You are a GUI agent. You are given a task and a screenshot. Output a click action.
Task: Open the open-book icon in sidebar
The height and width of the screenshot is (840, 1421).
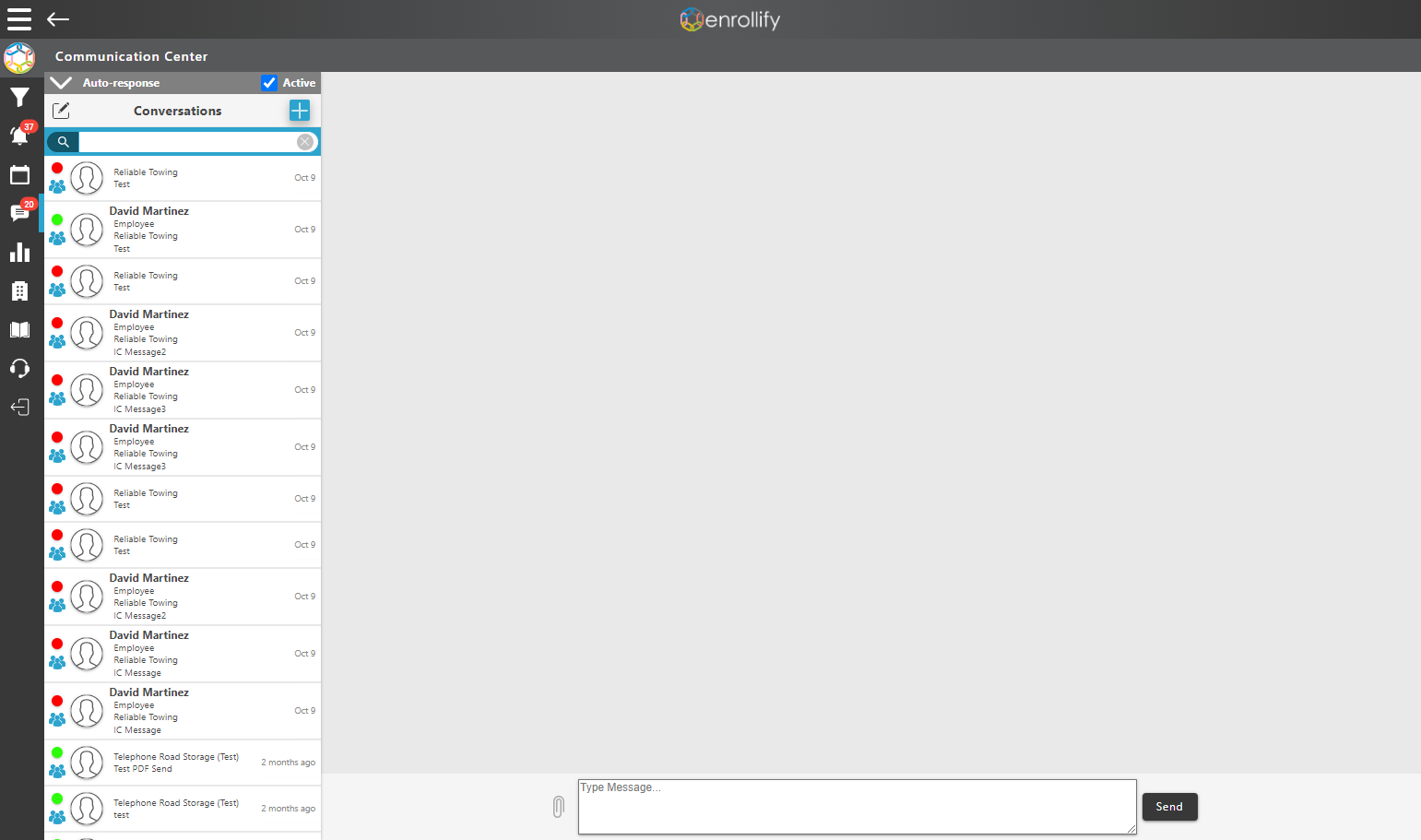[19, 330]
